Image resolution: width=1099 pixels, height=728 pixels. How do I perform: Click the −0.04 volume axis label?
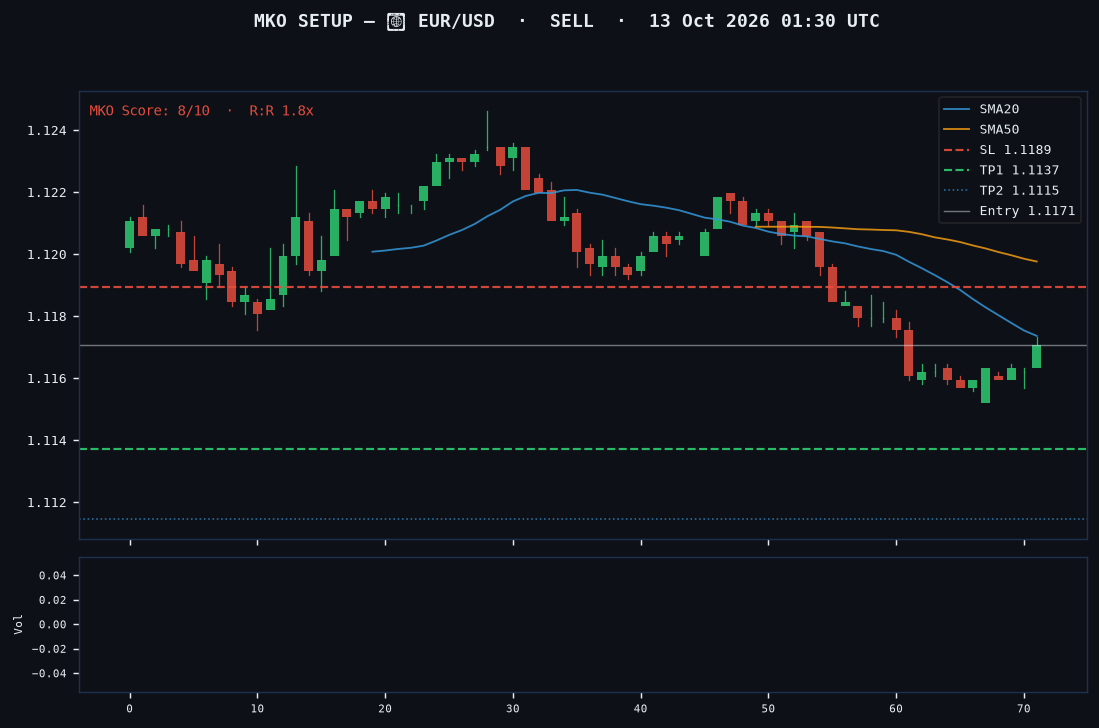[x=48, y=674]
